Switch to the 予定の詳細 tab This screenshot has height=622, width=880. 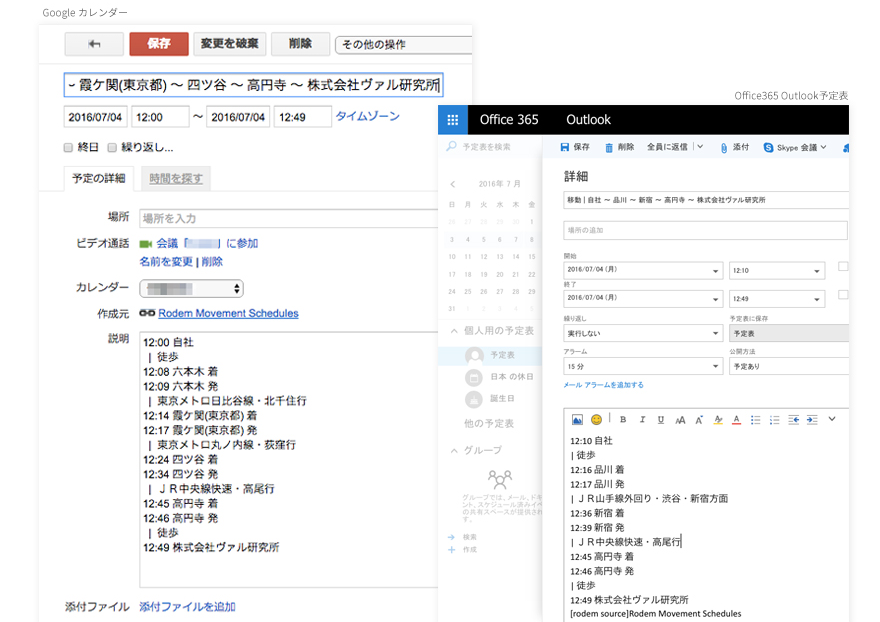pos(99,179)
